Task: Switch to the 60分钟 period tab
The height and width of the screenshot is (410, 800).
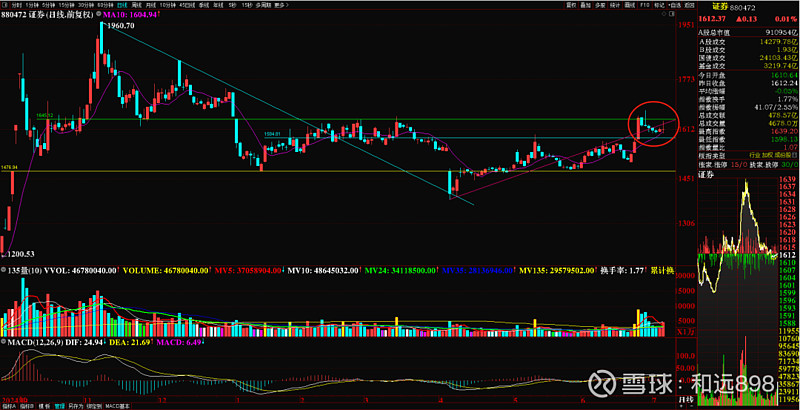Action: pyautogui.click(x=102, y=5)
